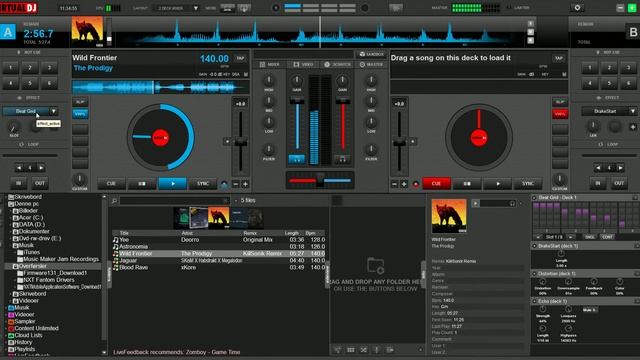This screenshot has height=360, width=640.
Task: Switch to the MIXER tab
Action: tap(270, 64)
